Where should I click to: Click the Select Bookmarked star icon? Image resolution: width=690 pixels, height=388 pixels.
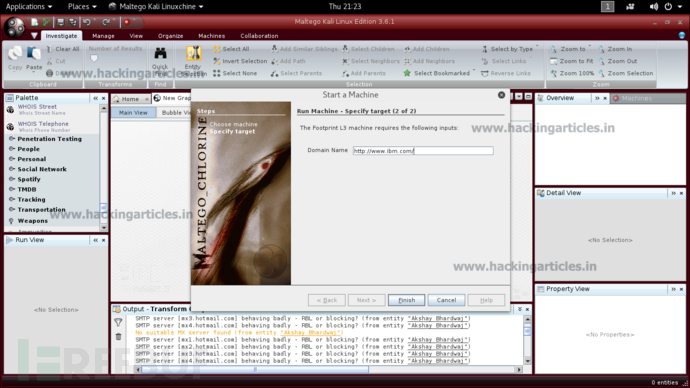pos(407,73)
